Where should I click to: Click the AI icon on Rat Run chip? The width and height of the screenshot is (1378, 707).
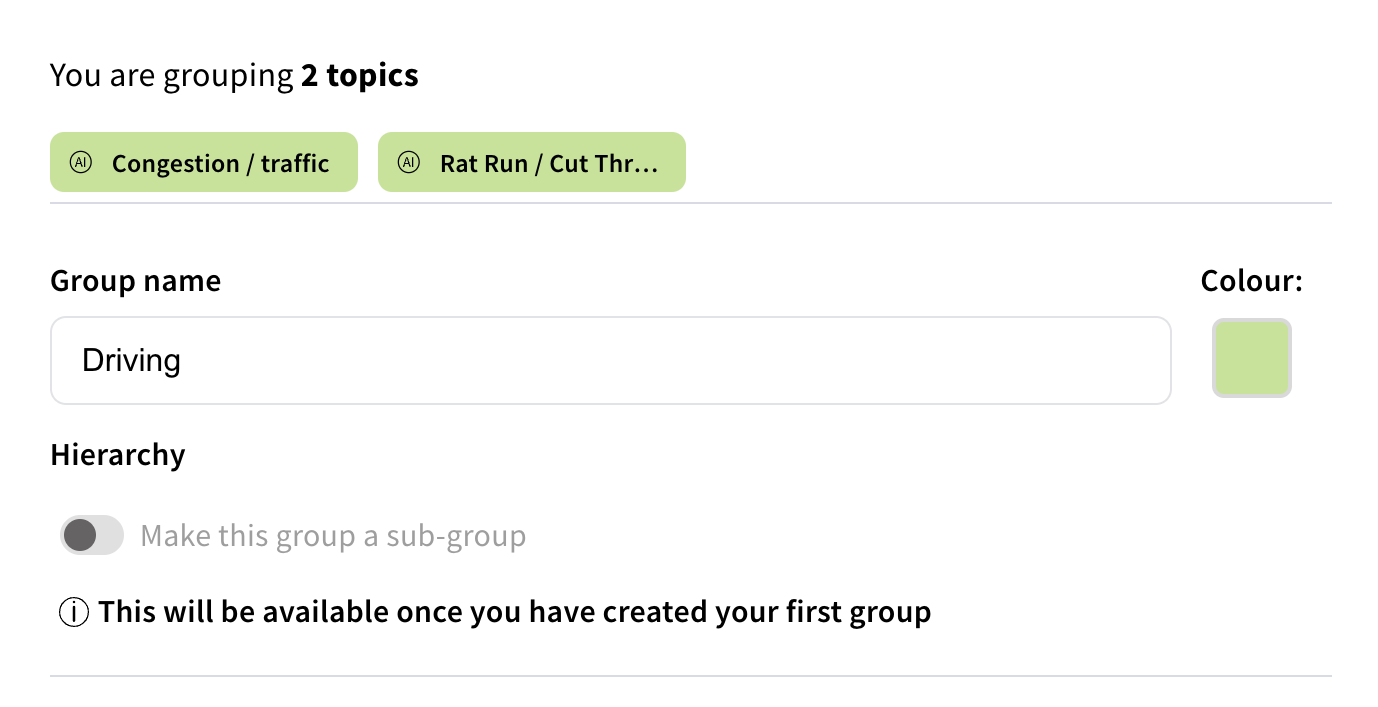pos(408,162)
